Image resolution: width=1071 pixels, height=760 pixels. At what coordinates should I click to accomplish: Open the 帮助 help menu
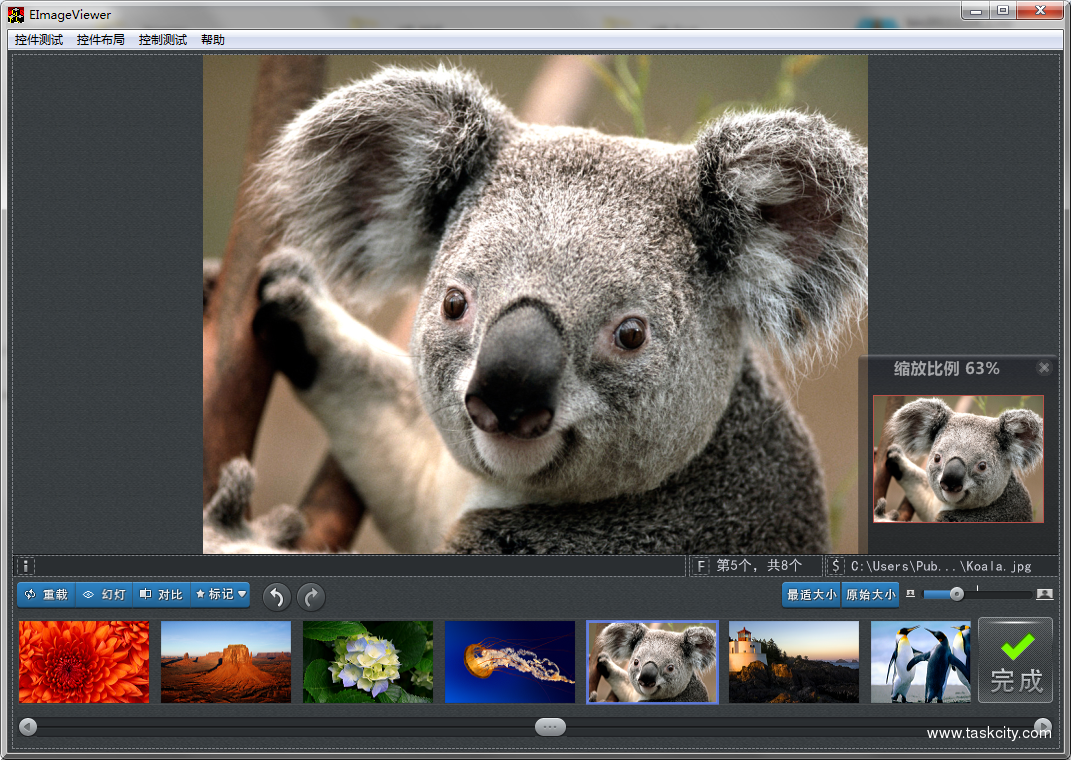click(x=213, y=40)
